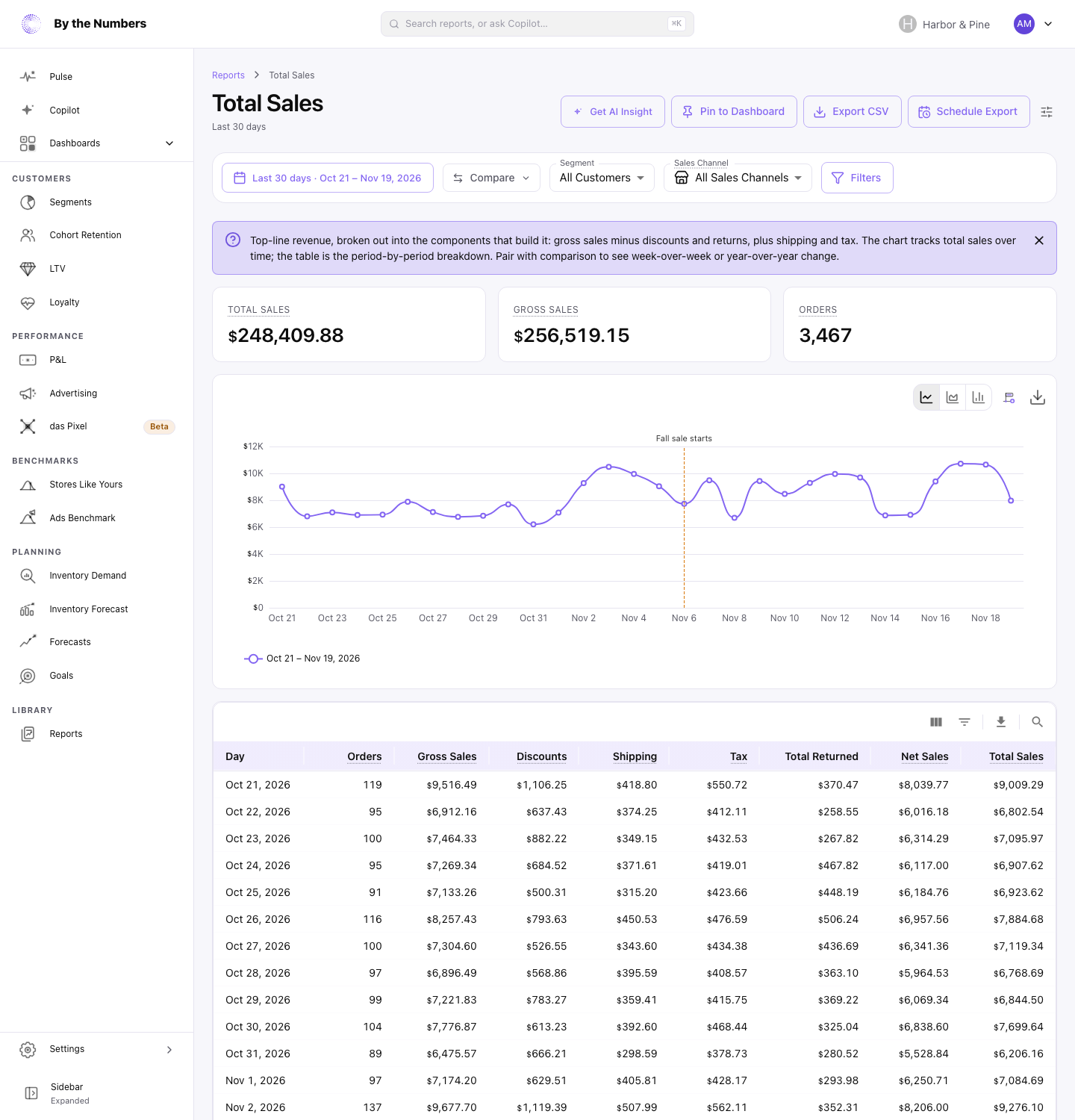This screenshot has width=1075, height=1120.
Task: Download the chart image
Action: click(x=1038, y=397)
